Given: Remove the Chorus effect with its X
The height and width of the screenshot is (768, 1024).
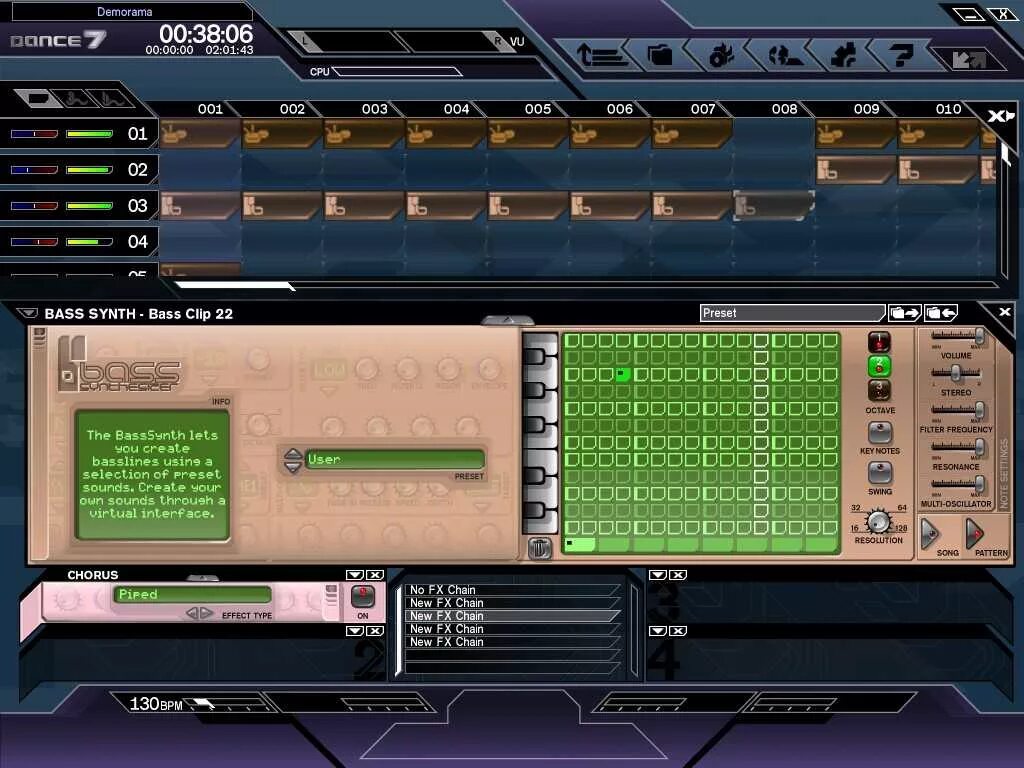Looking at the screenshot, I should 374,575.
